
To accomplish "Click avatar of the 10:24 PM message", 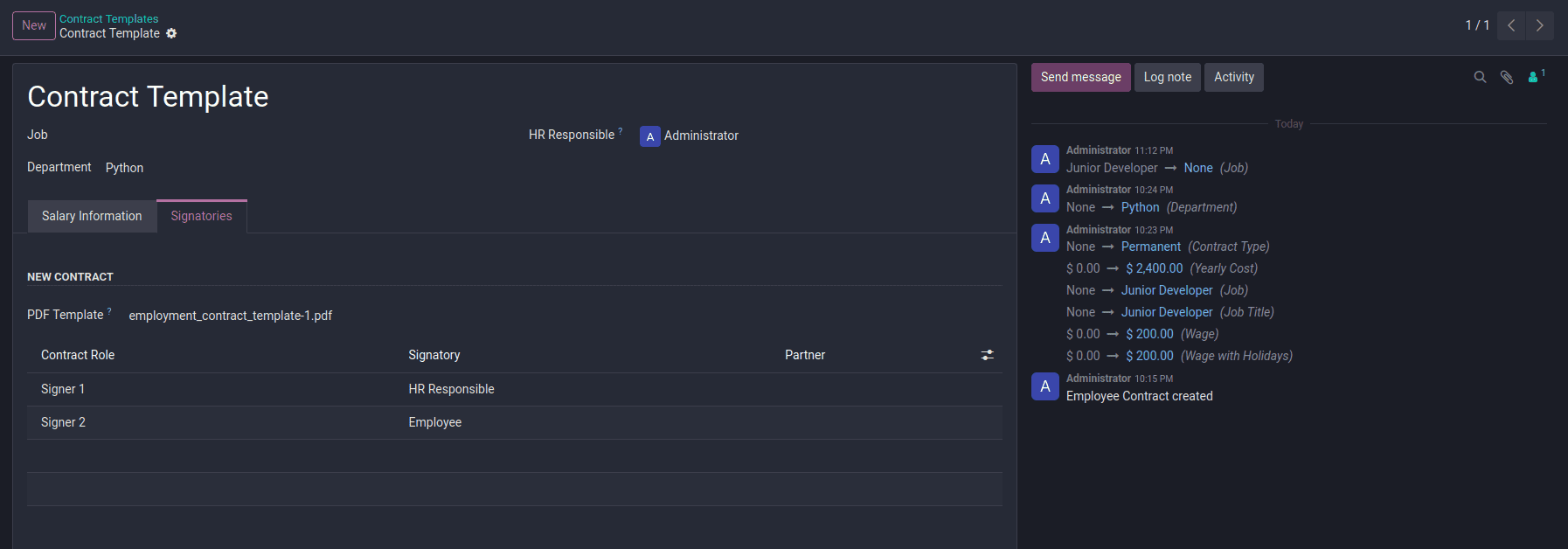I will [x=1045, y=198].
